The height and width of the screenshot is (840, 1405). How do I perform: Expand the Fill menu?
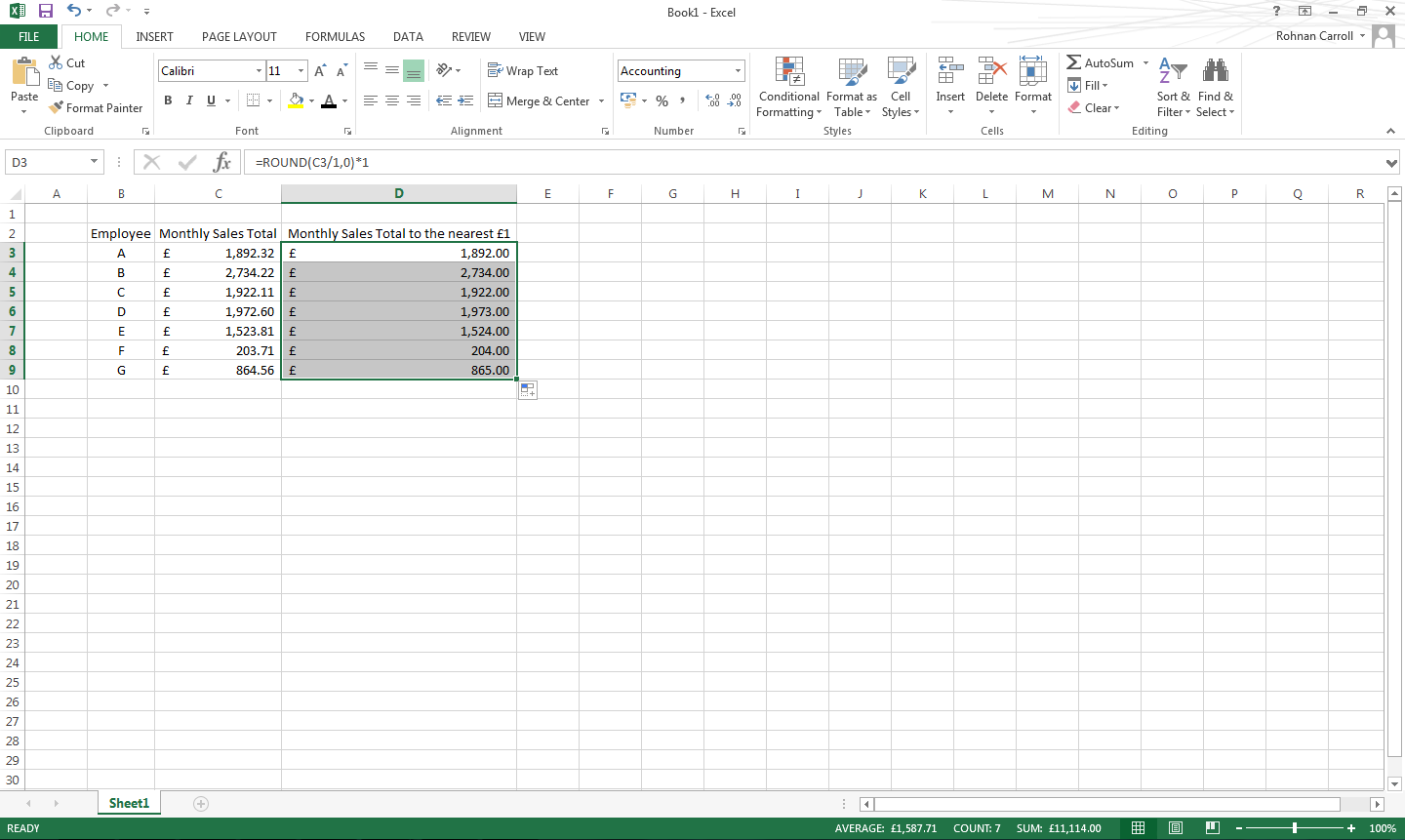point(1088,85)
